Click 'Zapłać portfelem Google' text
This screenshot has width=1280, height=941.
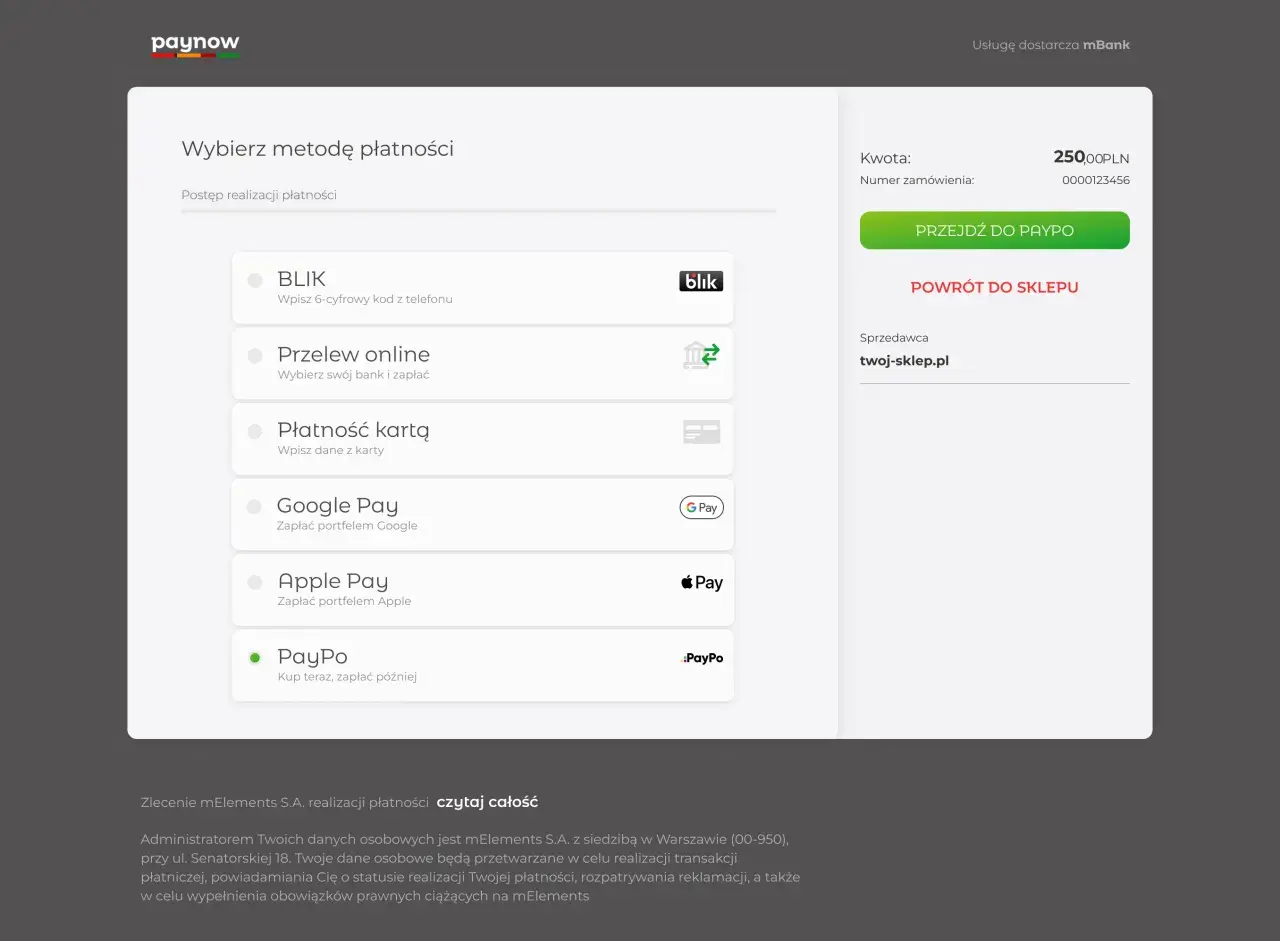(347, 526)
